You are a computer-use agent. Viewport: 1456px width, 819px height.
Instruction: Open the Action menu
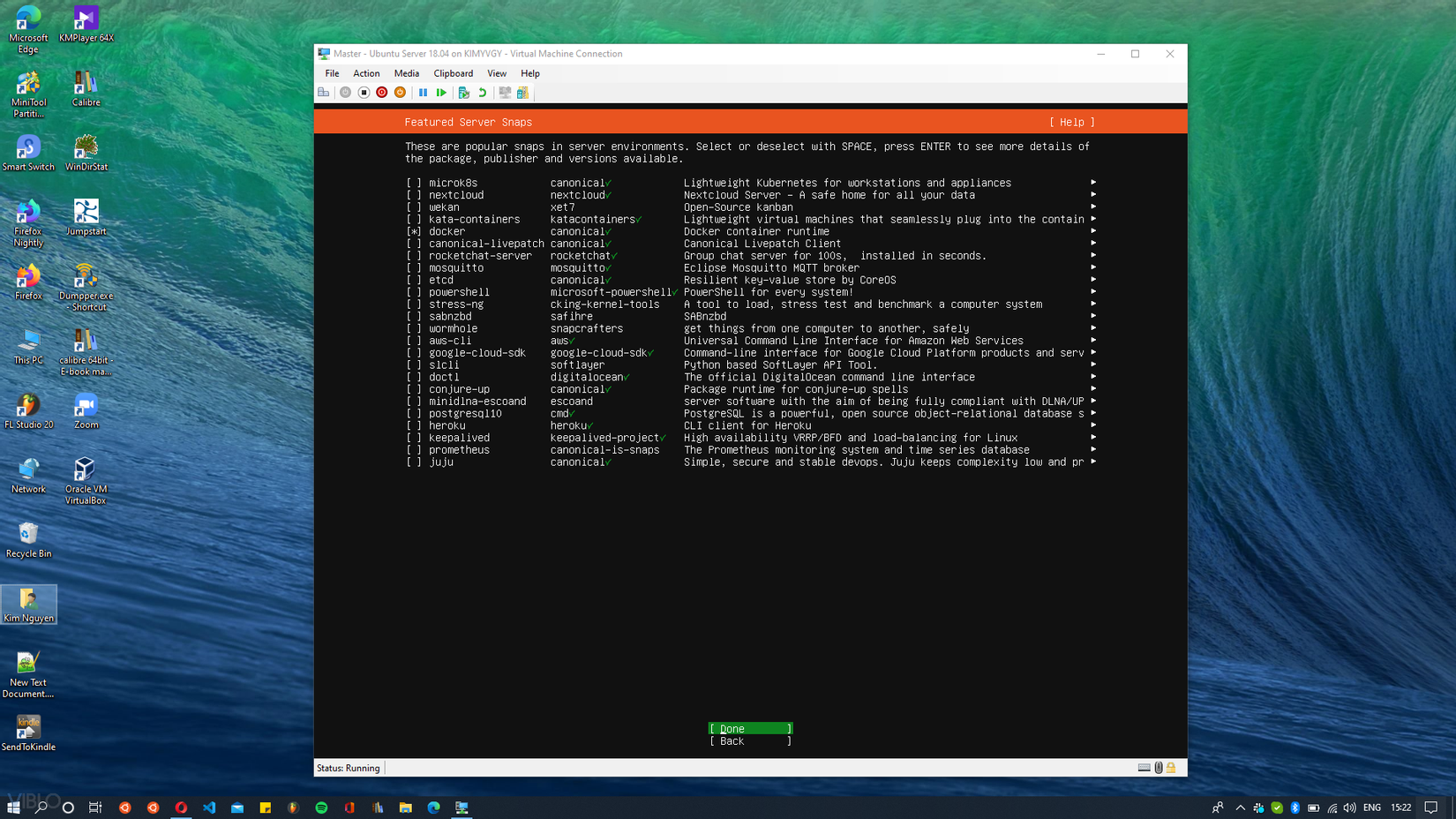click(366, 73)
